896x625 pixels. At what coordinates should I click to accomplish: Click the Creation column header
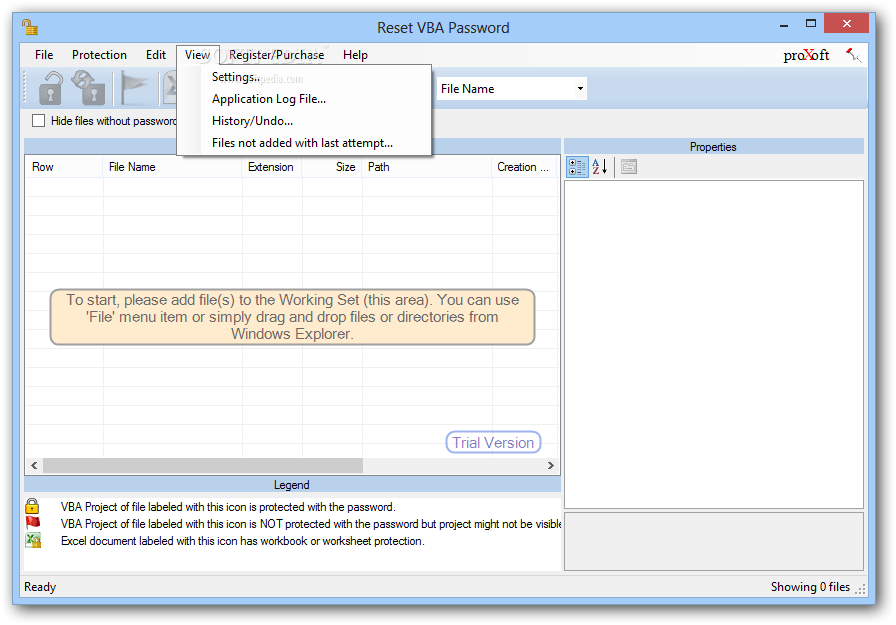tap(525, 167)
